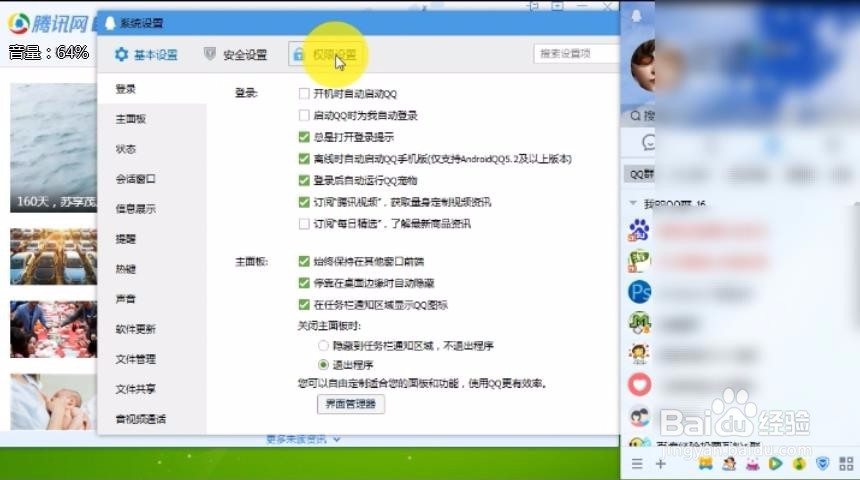Uncheck 始终保持在其他窗口前端
The width and height of the screenshot is (860, 480).
(x=304, y=261)
